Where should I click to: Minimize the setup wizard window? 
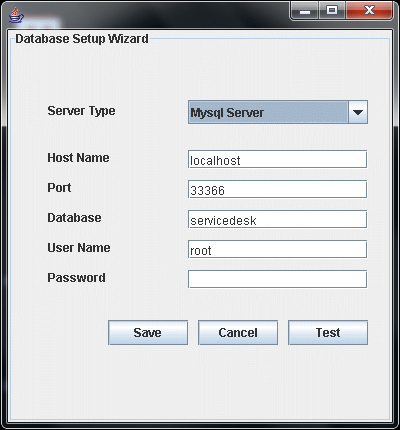[x=305, y=11]
